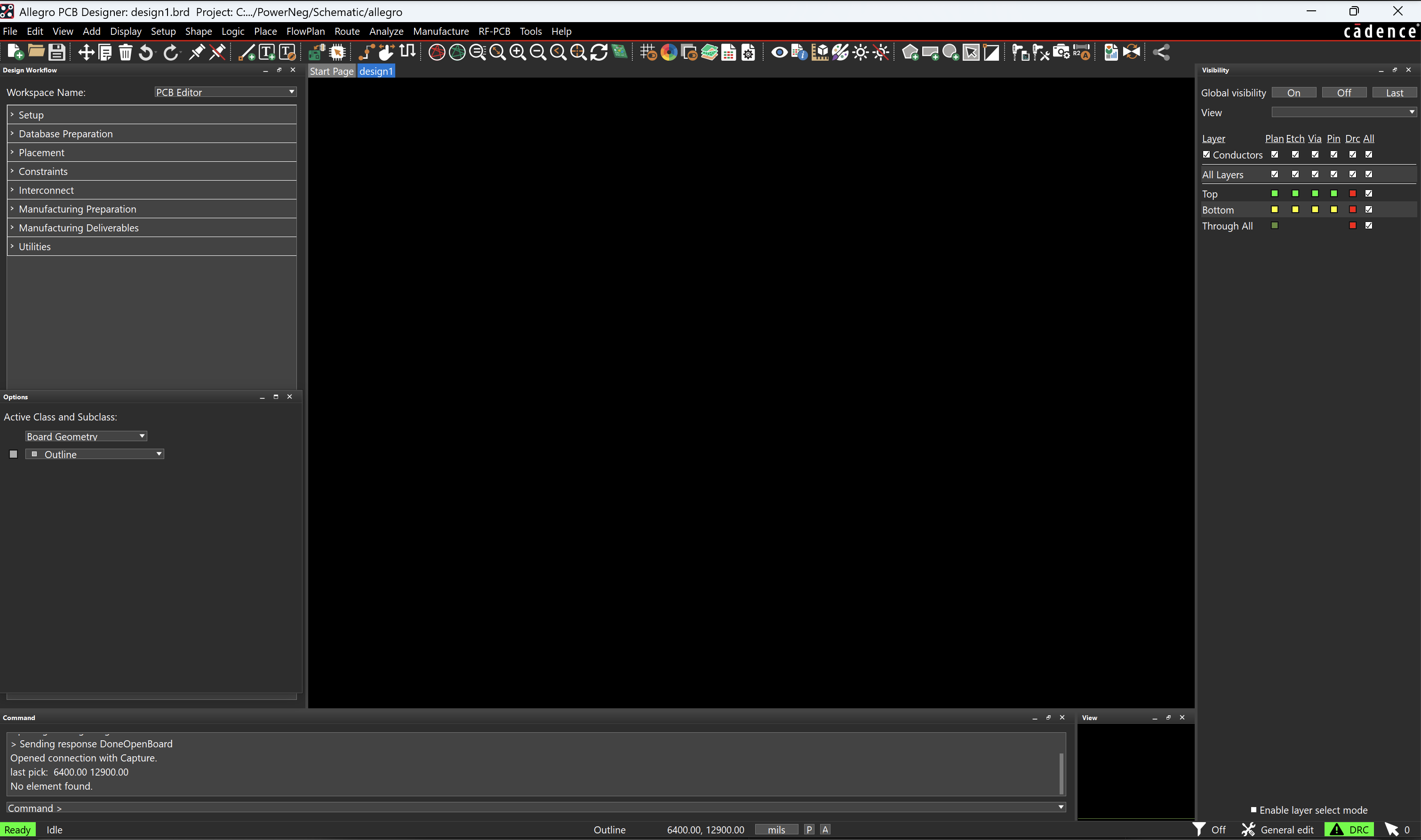This screenshot has height=840, width=1421.
Task: Click the Delete trash can icon
Action: [126, 52]
